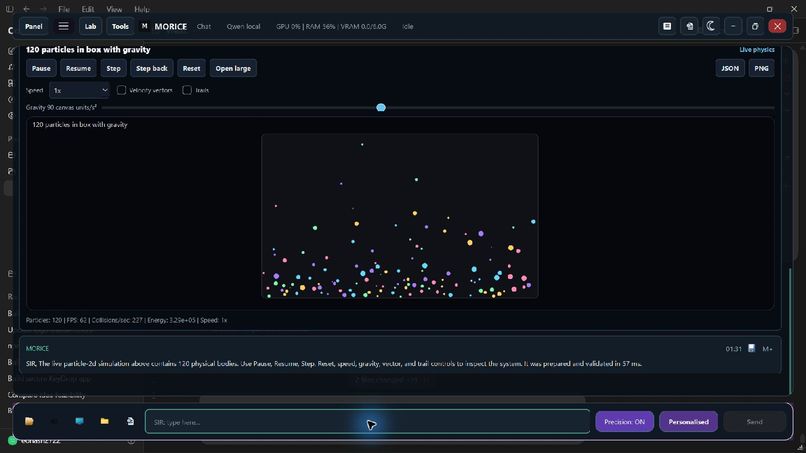Enable the Velocity vectors checkbox
The height and width of the screenshot is (453, 806).
point(121,90)
